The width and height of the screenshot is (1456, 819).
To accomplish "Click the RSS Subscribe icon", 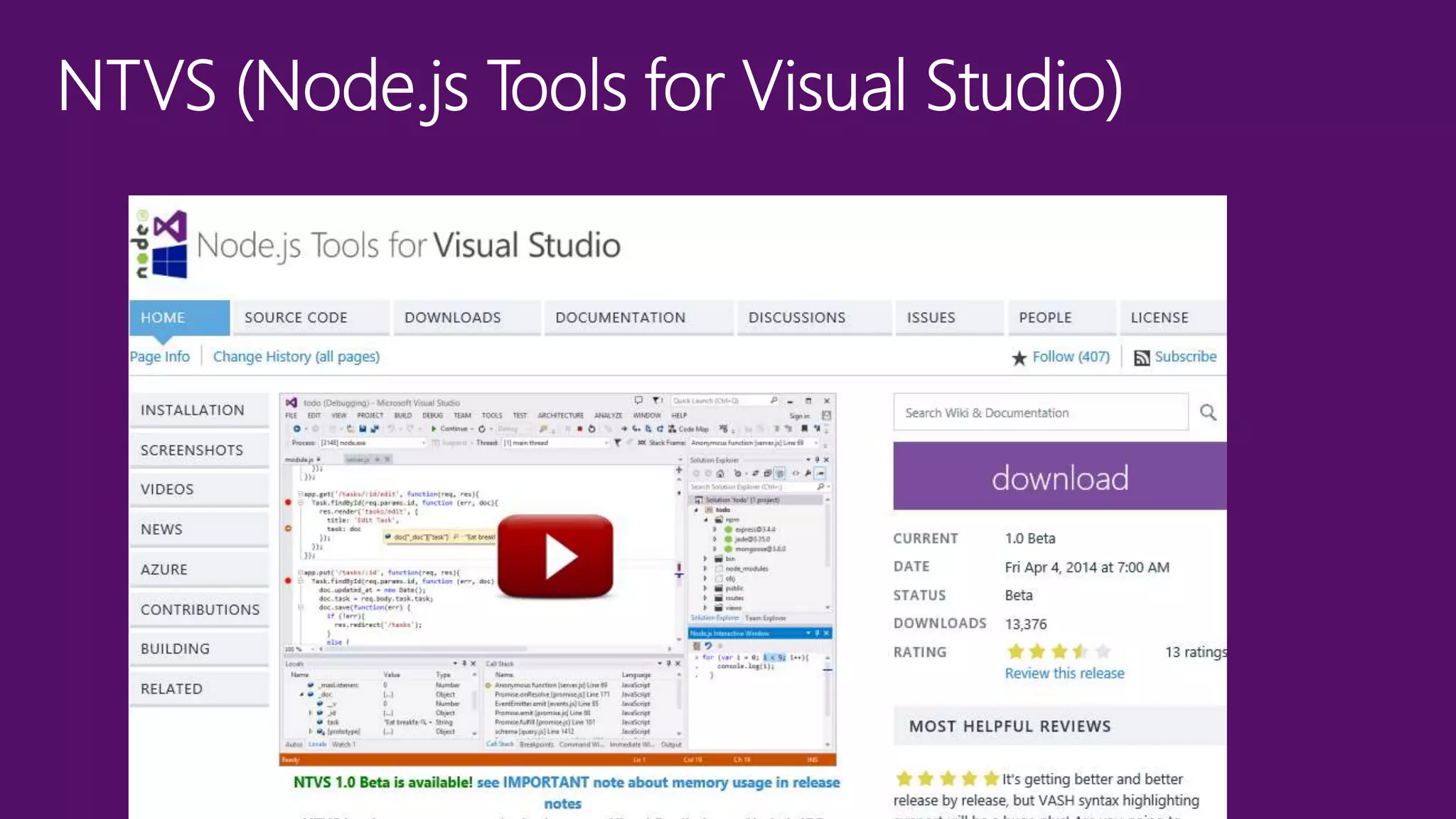I will [1142, 358].
